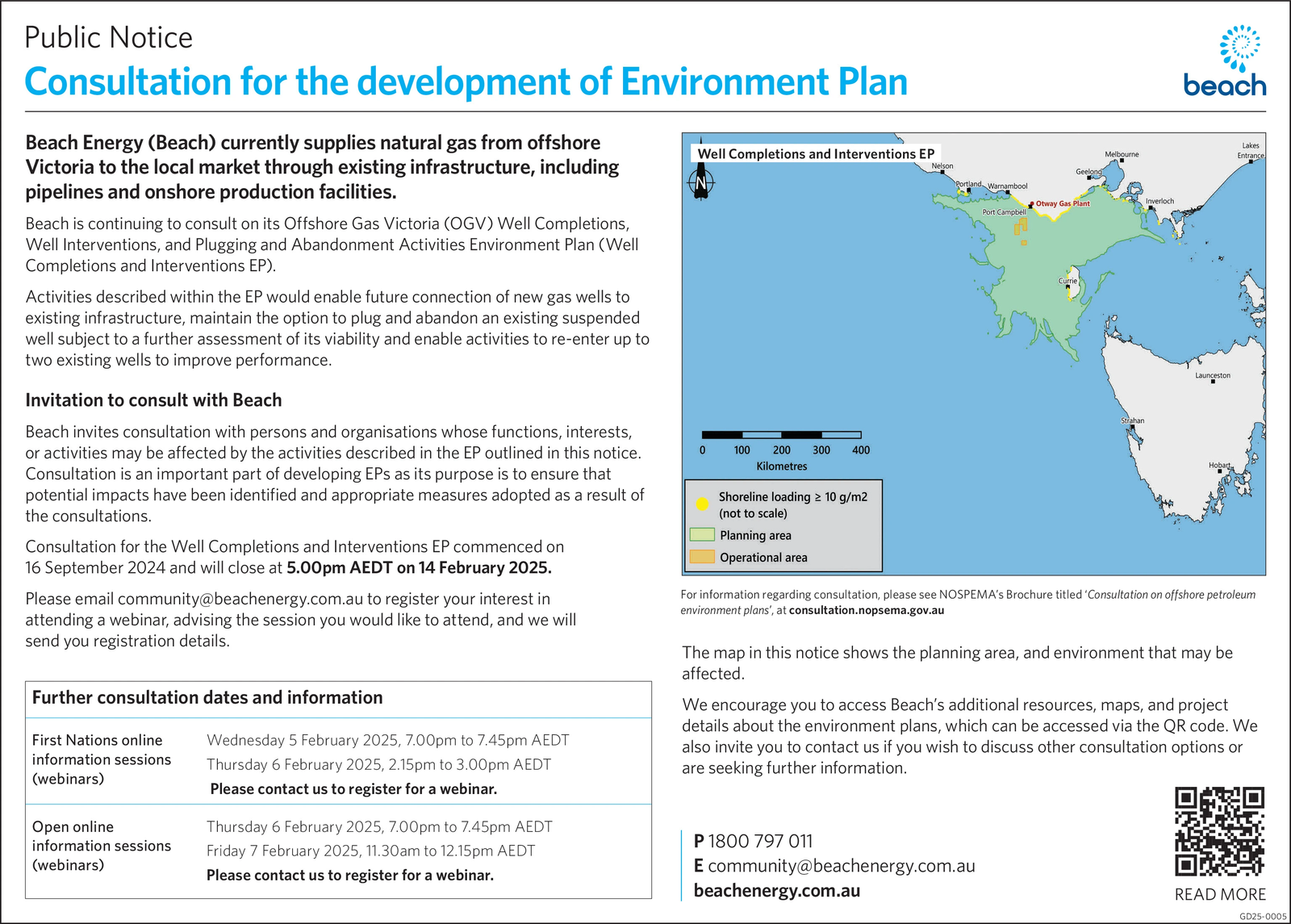This screenshot has height=924, width=1291.
Task: Click the Operational area legend text
Action: (x=763, y=558)
